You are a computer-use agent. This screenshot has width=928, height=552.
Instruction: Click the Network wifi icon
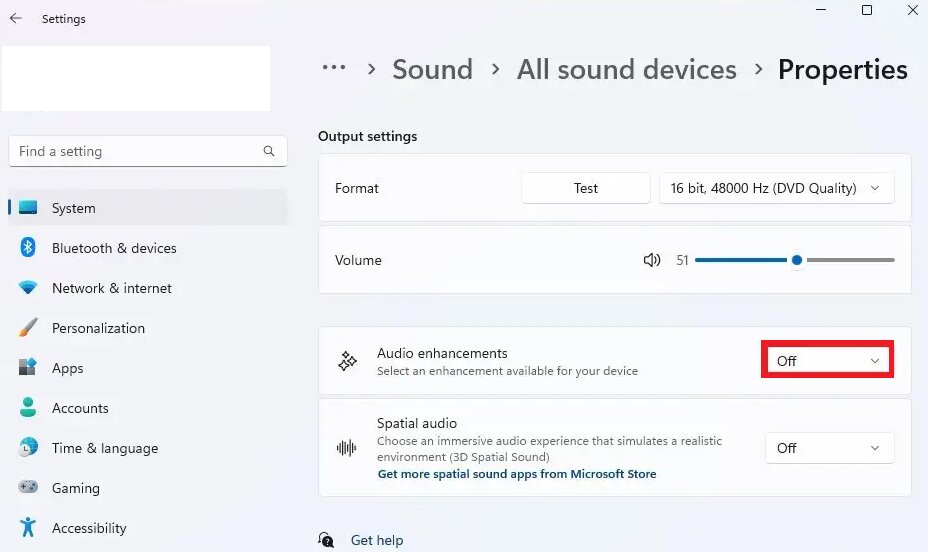pos(28,288)
